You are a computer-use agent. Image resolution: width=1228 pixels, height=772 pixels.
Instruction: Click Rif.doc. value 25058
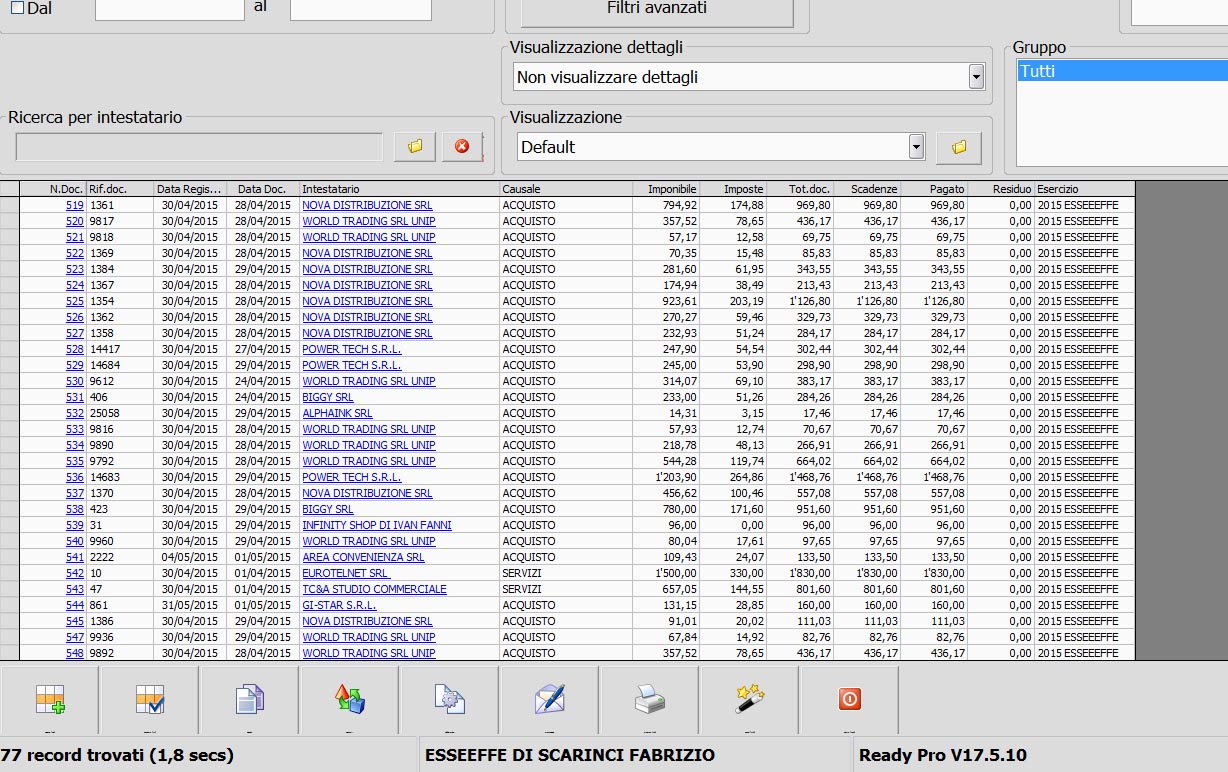[x=105, y=413]
